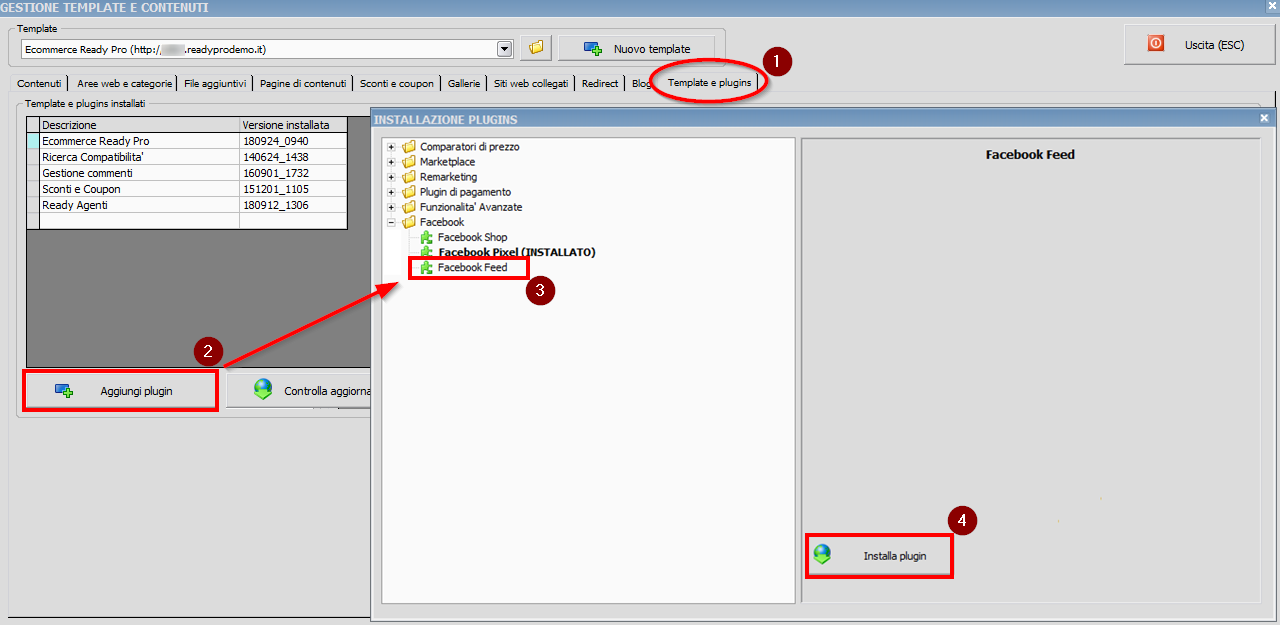This screenshot has width=1280, height=625.
Task: Click version cell 180924_0940
Action: (x=293, y=141)
